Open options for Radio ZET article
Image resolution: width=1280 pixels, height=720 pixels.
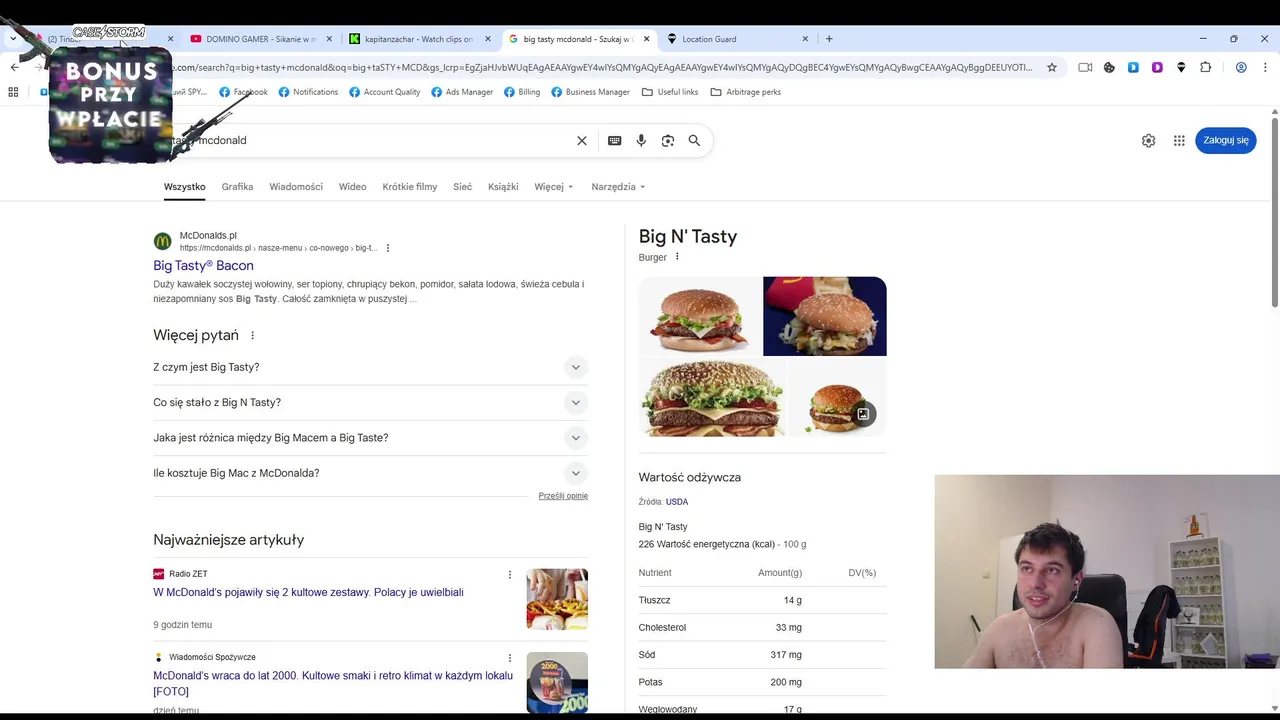point(510,575)
